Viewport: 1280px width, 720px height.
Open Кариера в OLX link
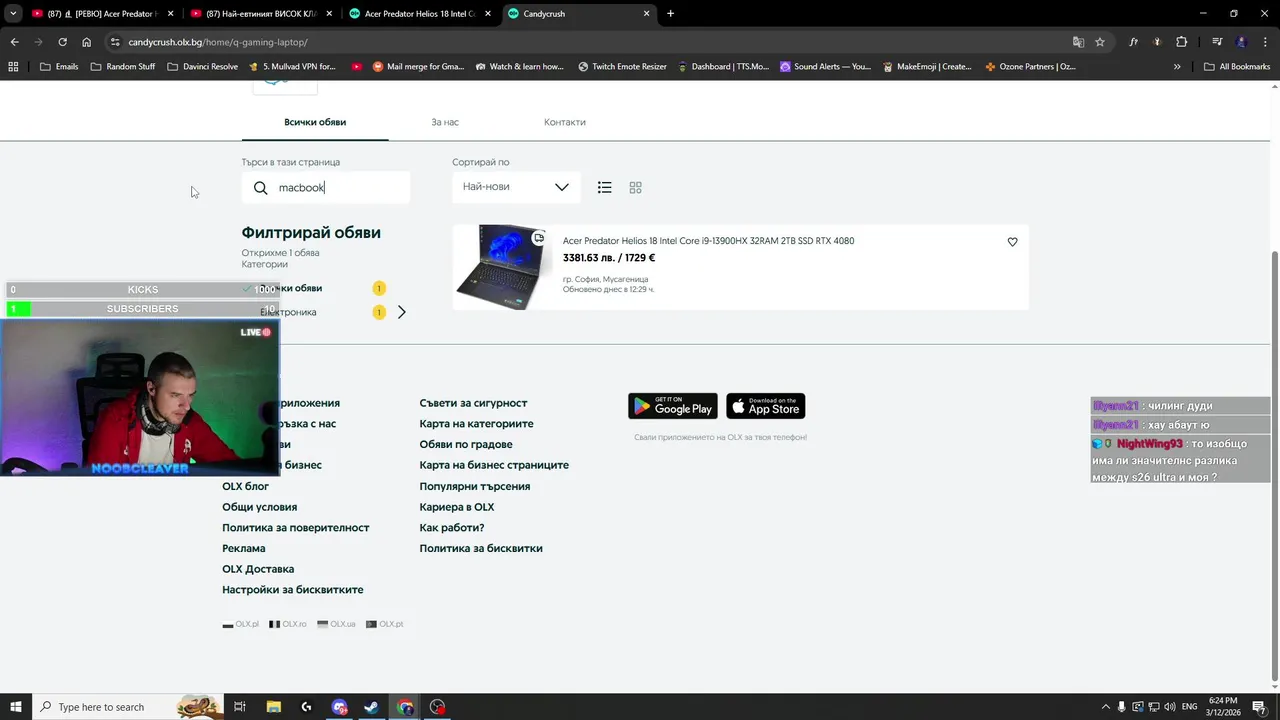click(x=457, y=507)
